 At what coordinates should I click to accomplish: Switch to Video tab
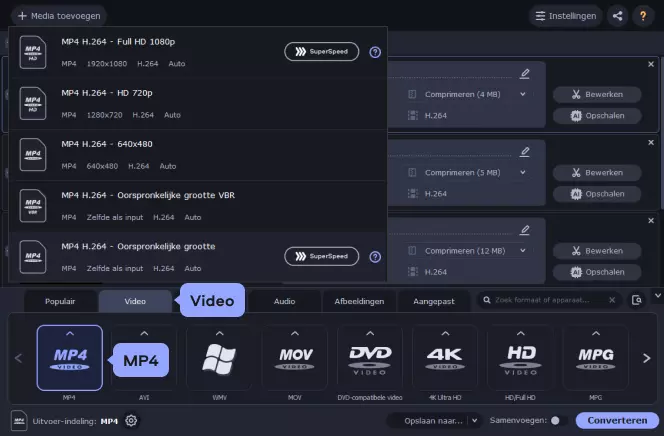pos(135,301)
